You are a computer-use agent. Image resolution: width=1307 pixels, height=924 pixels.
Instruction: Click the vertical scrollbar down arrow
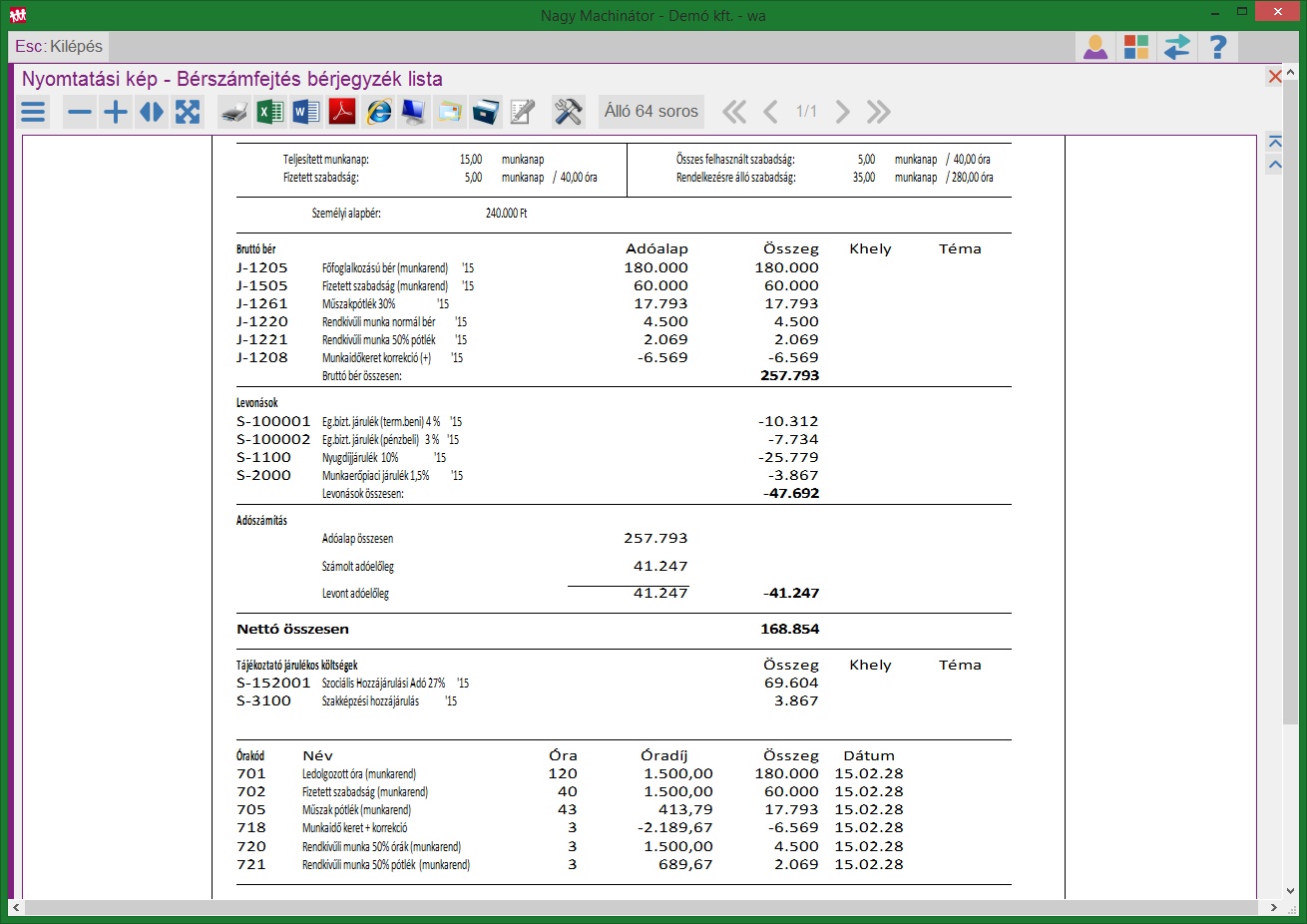click(1291, 891)
